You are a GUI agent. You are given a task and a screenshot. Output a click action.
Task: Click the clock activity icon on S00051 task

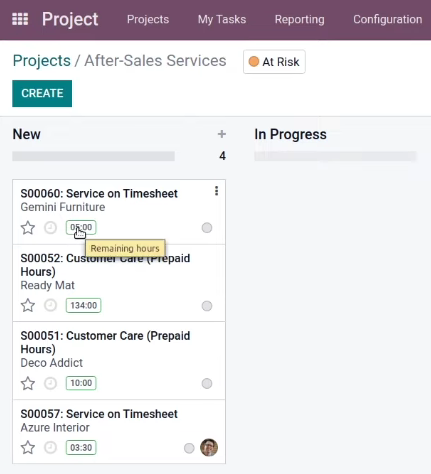click(x=50, y=383)
